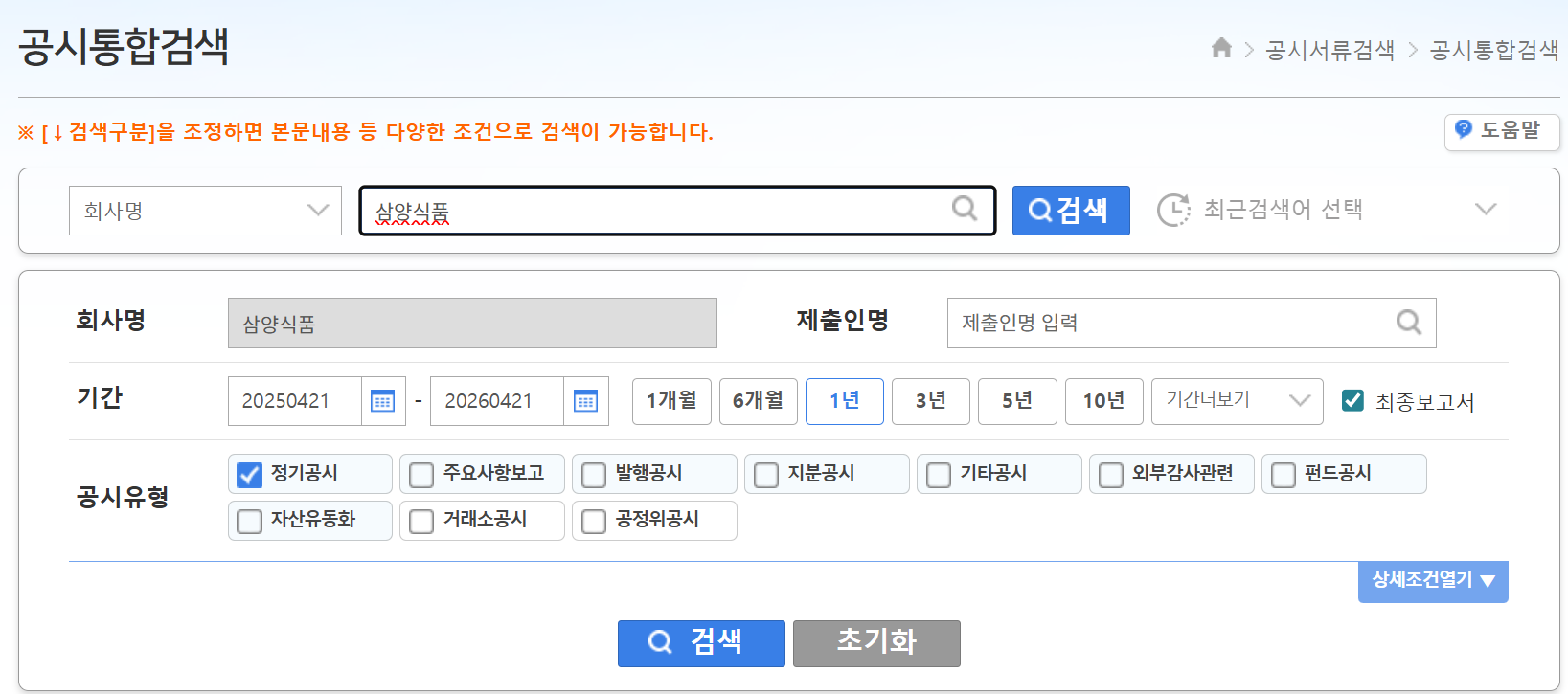The width and height of the screenshot is (1568, 694).
Task: Click magnifier icon in 제출인명 field
Action: tap(1408, 323)
